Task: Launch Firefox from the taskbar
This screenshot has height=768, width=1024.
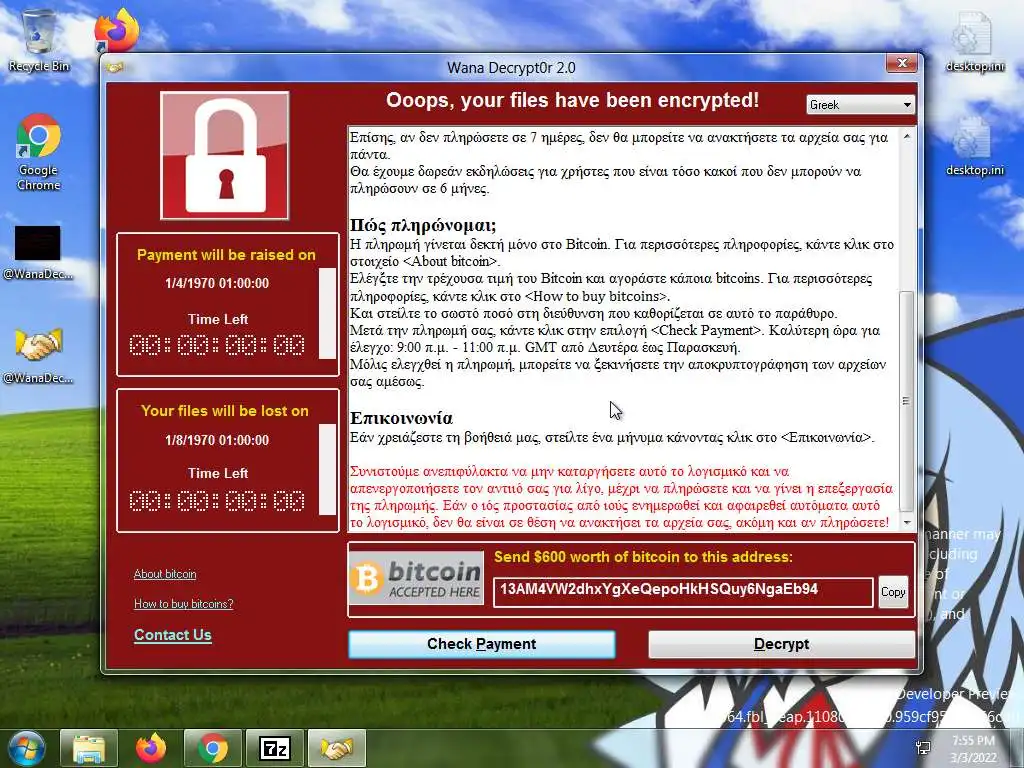Action: click(150, 748)
